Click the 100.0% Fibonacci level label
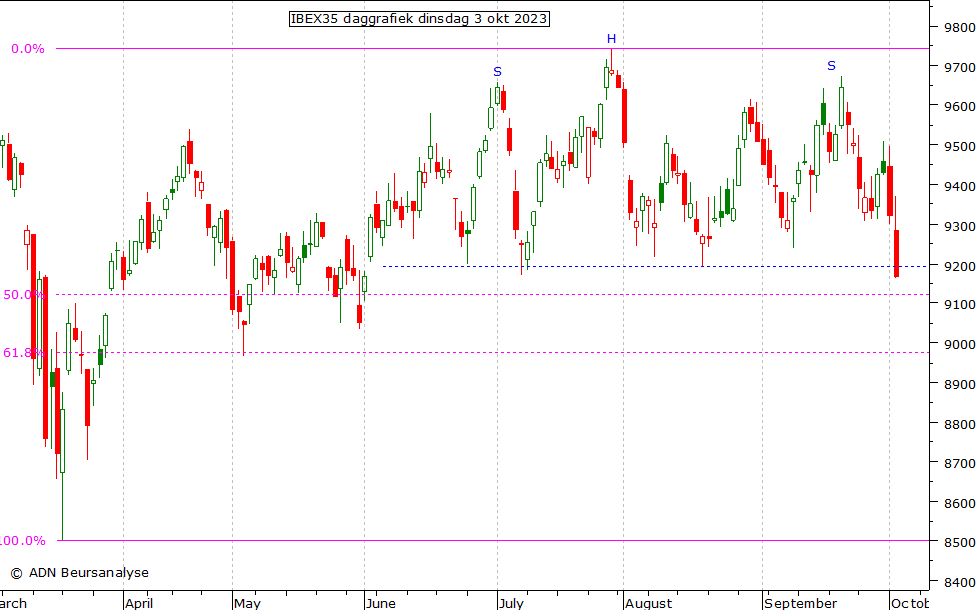980x610 pixels. pyautogui.click(x=22, y=541)
